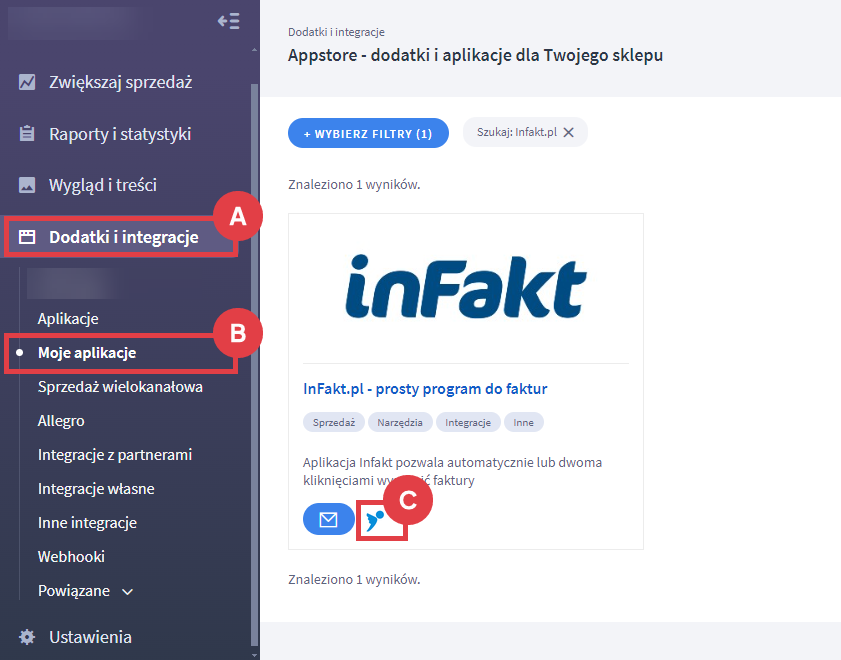Click the envelope contact button on the InFakt card
This screenshot has width=841, height=660.
[328, 519]
